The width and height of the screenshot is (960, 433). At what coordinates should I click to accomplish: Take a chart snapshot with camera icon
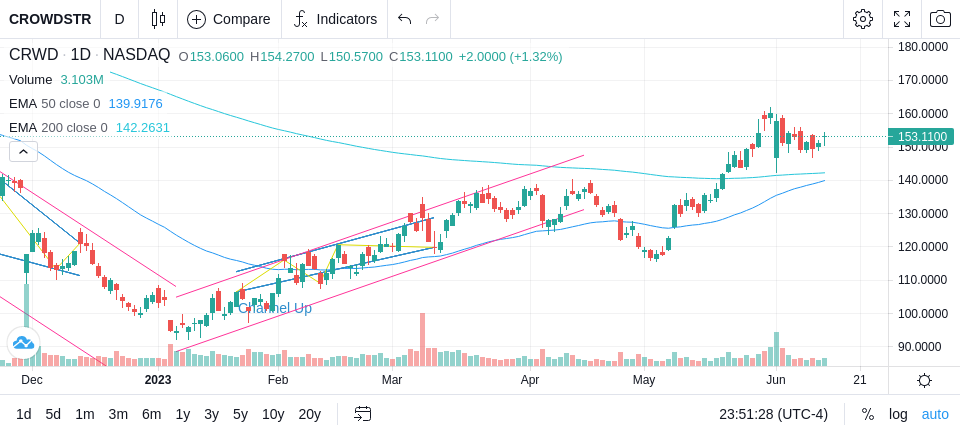940,19
